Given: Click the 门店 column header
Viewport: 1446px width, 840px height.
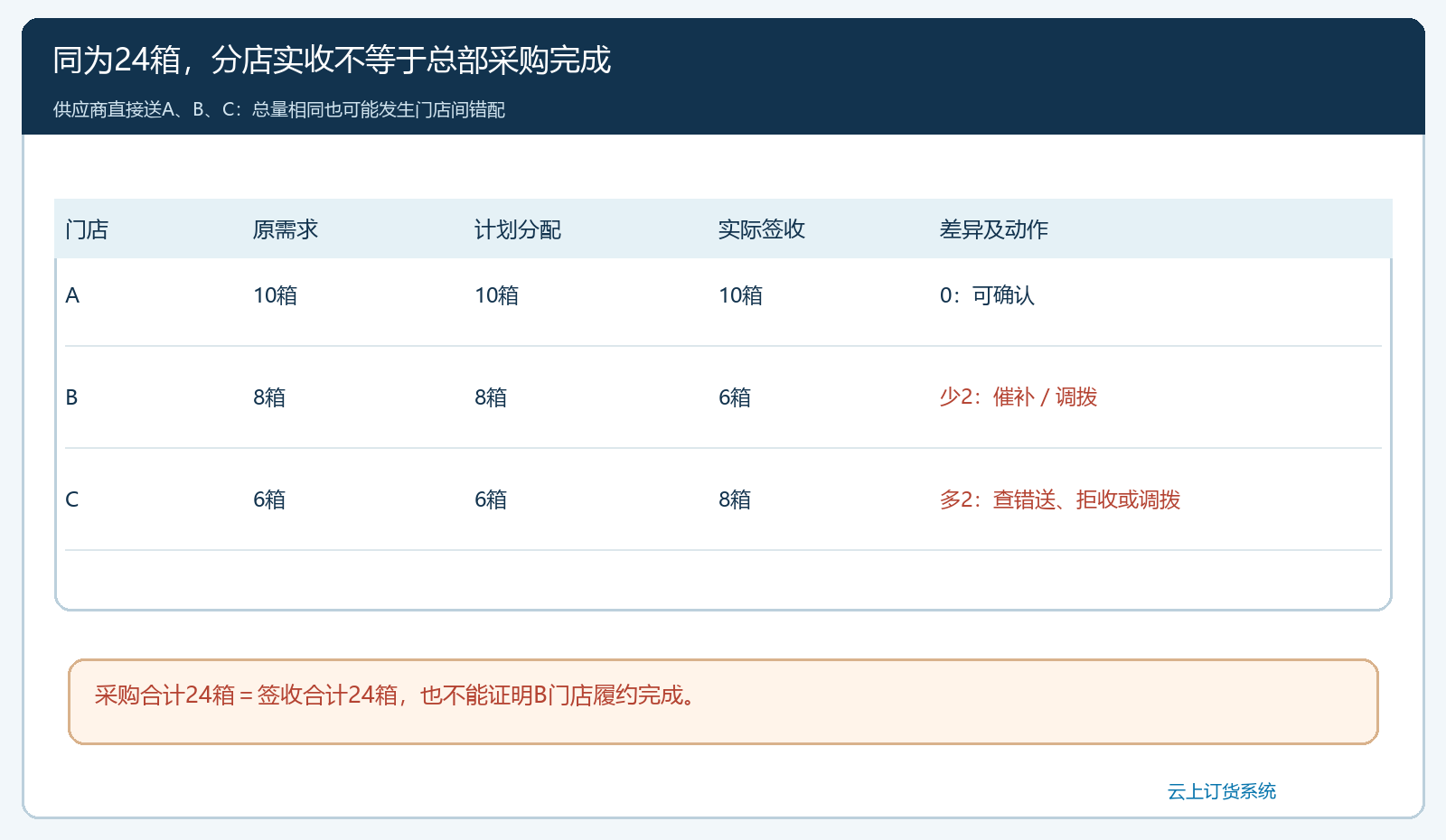Looking at the screenshot, I should [87, 229].
